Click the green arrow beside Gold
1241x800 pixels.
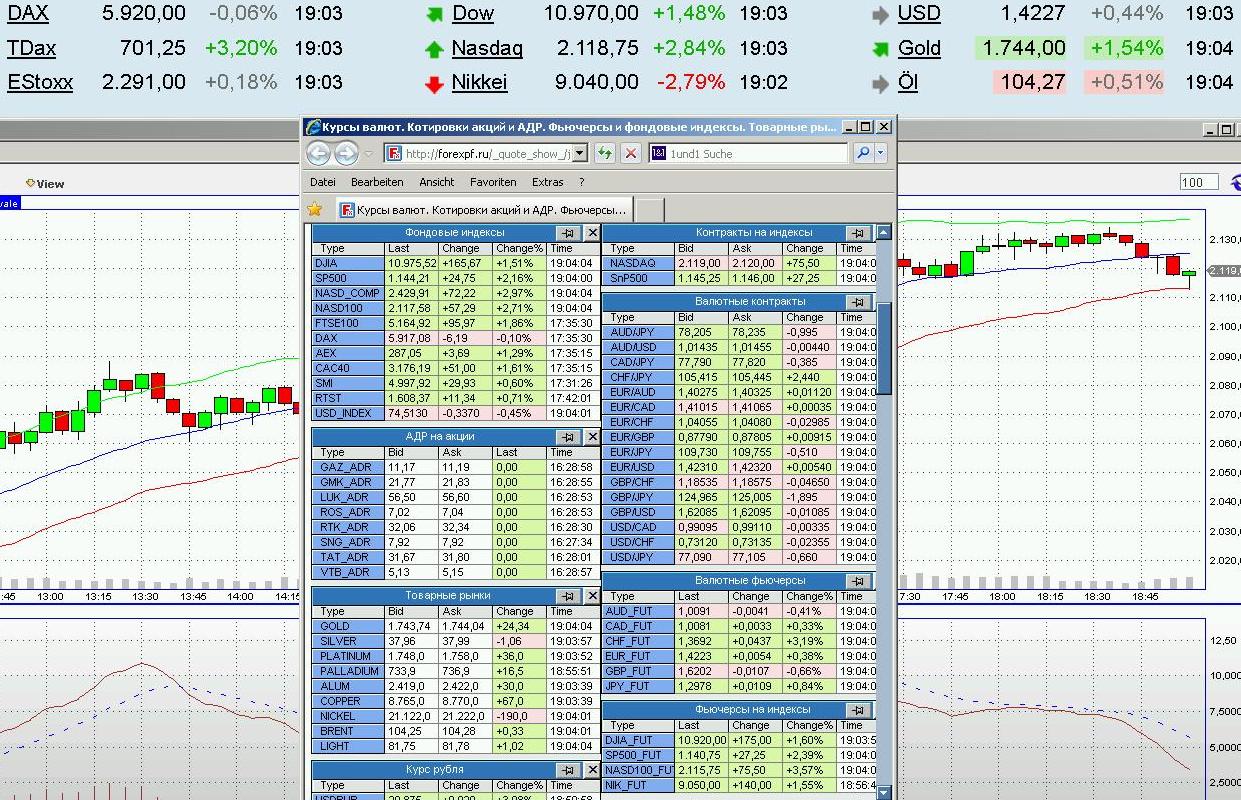[880, 49]
